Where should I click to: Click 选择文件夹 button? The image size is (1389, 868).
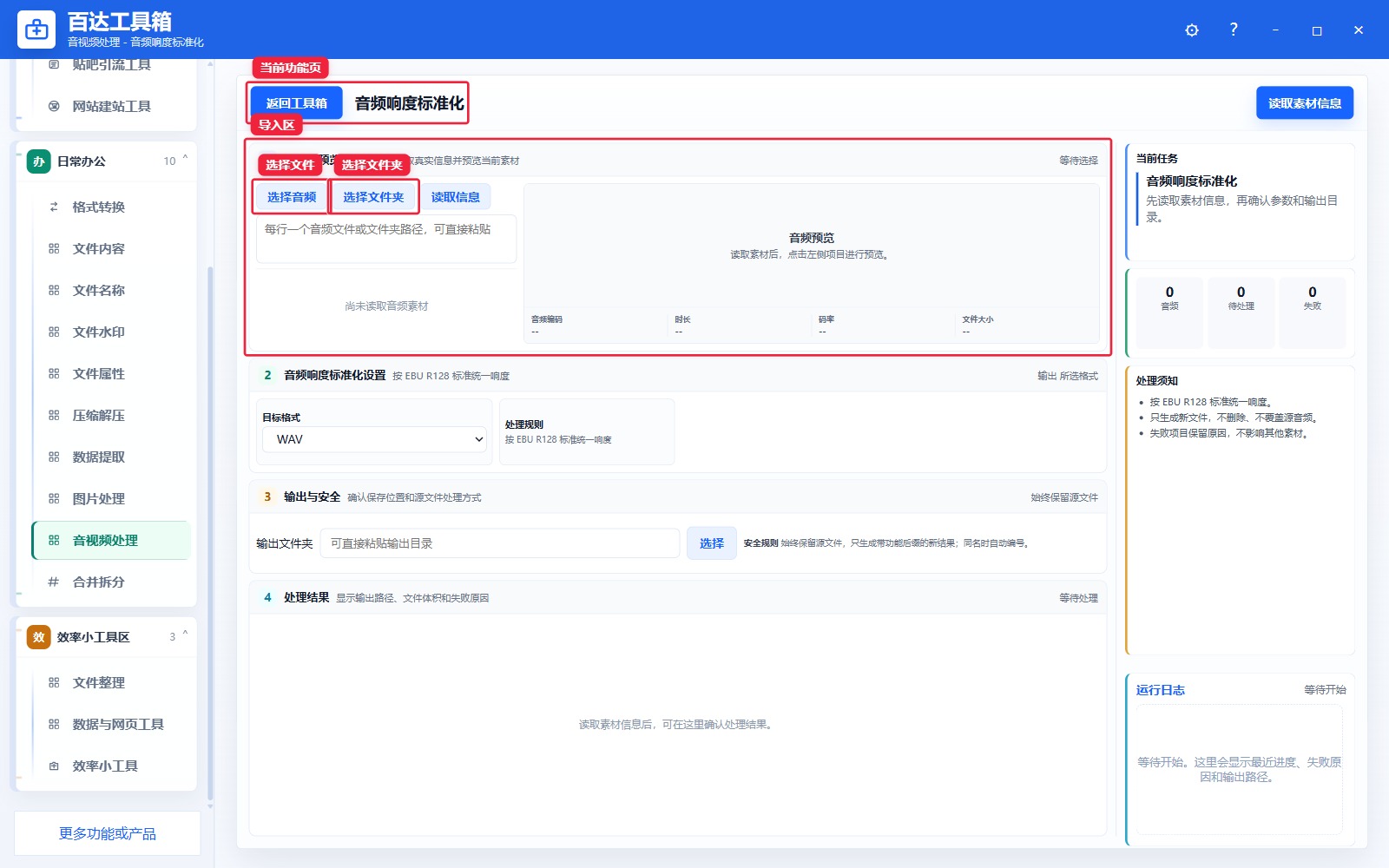click(373, 197)
